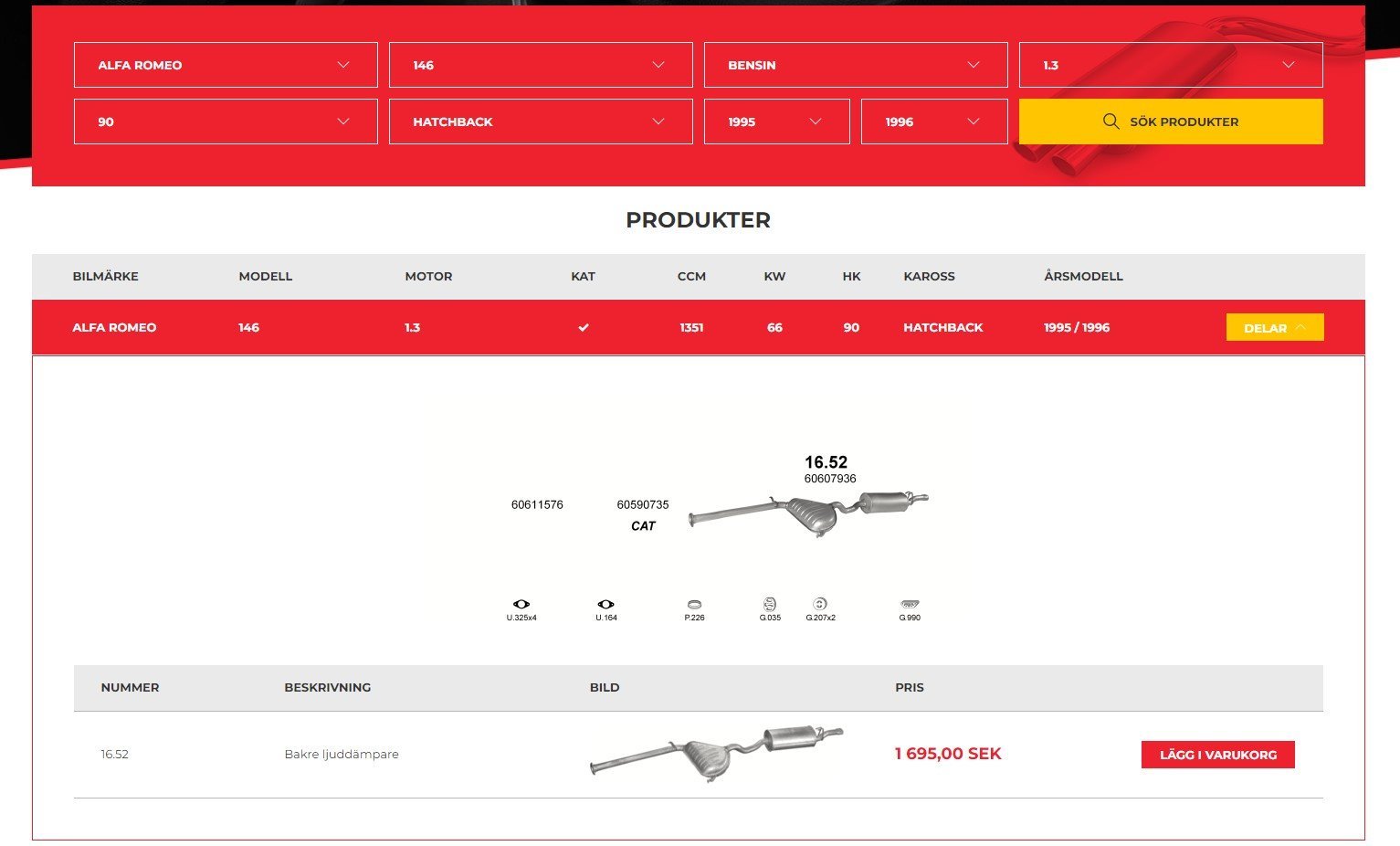Add item 16.52 with LÄGG I VARUKORG

(1218, 755)
